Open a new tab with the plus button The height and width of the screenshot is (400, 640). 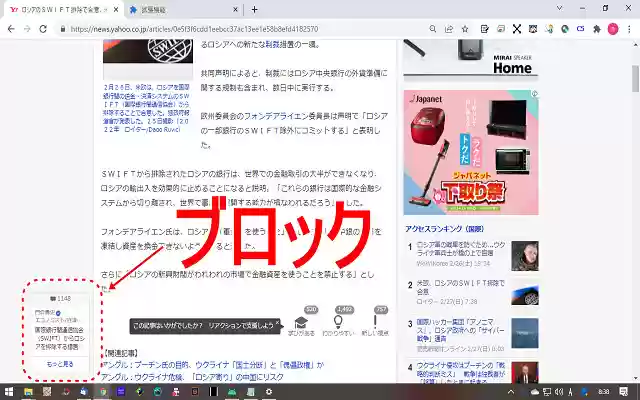[254, 9]
